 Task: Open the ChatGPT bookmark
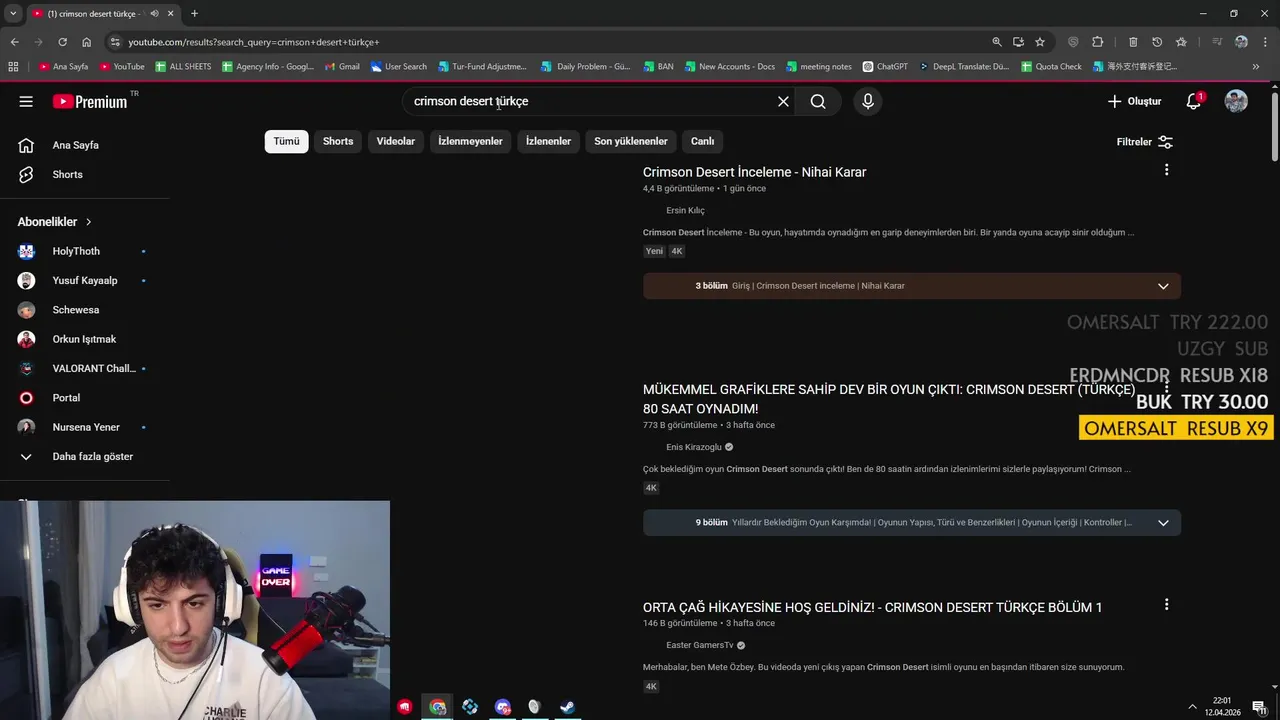(x=885, y=67)
